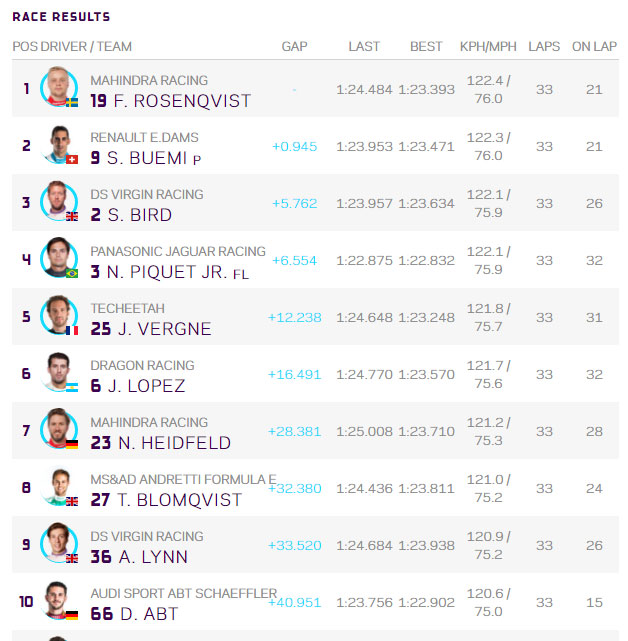This screenshot has height=641, width=628.
Task: Click the Swiss flag icon beside S. Buemi
Action: click(x=72, y=159)
